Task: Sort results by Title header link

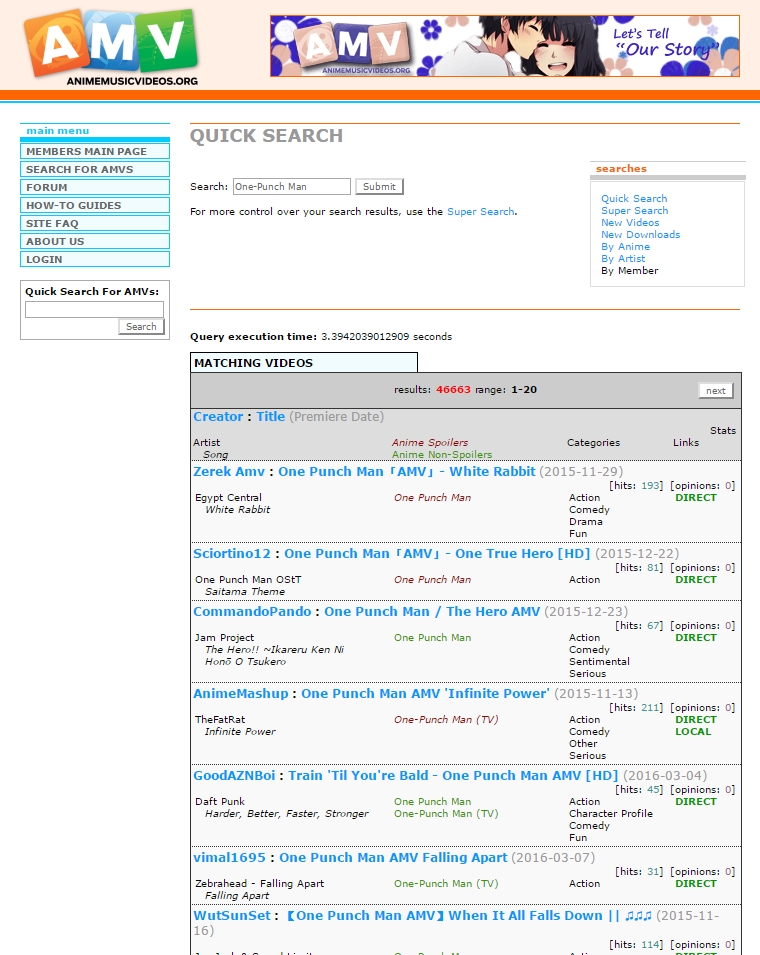Action: pos(270,417)
